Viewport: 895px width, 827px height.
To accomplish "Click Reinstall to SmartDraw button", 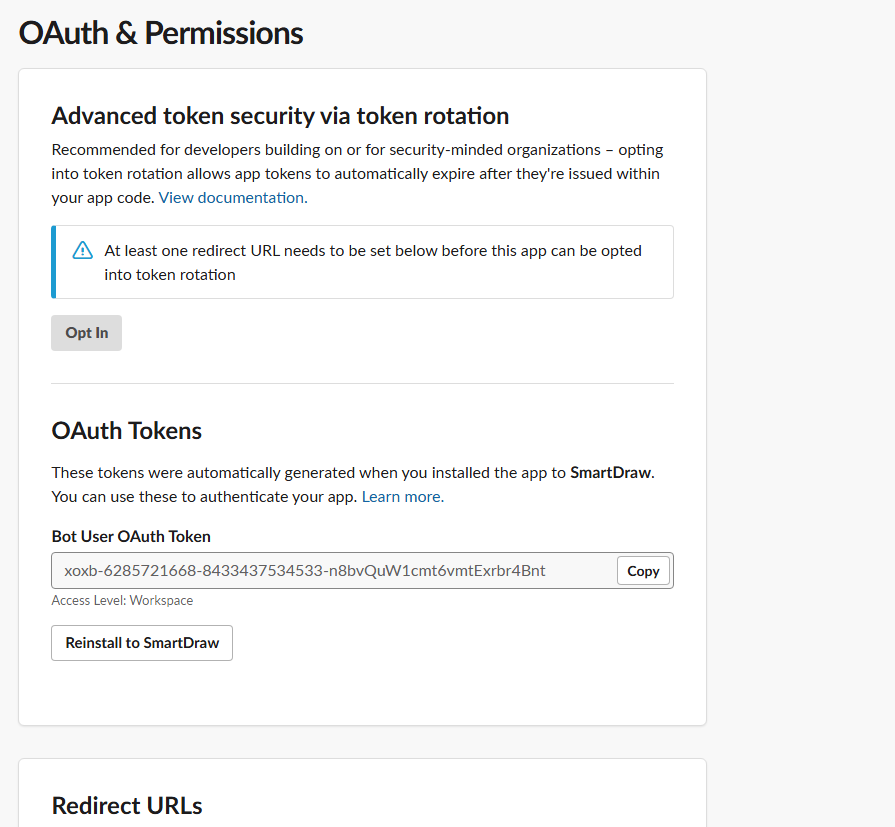I will 142,643.
